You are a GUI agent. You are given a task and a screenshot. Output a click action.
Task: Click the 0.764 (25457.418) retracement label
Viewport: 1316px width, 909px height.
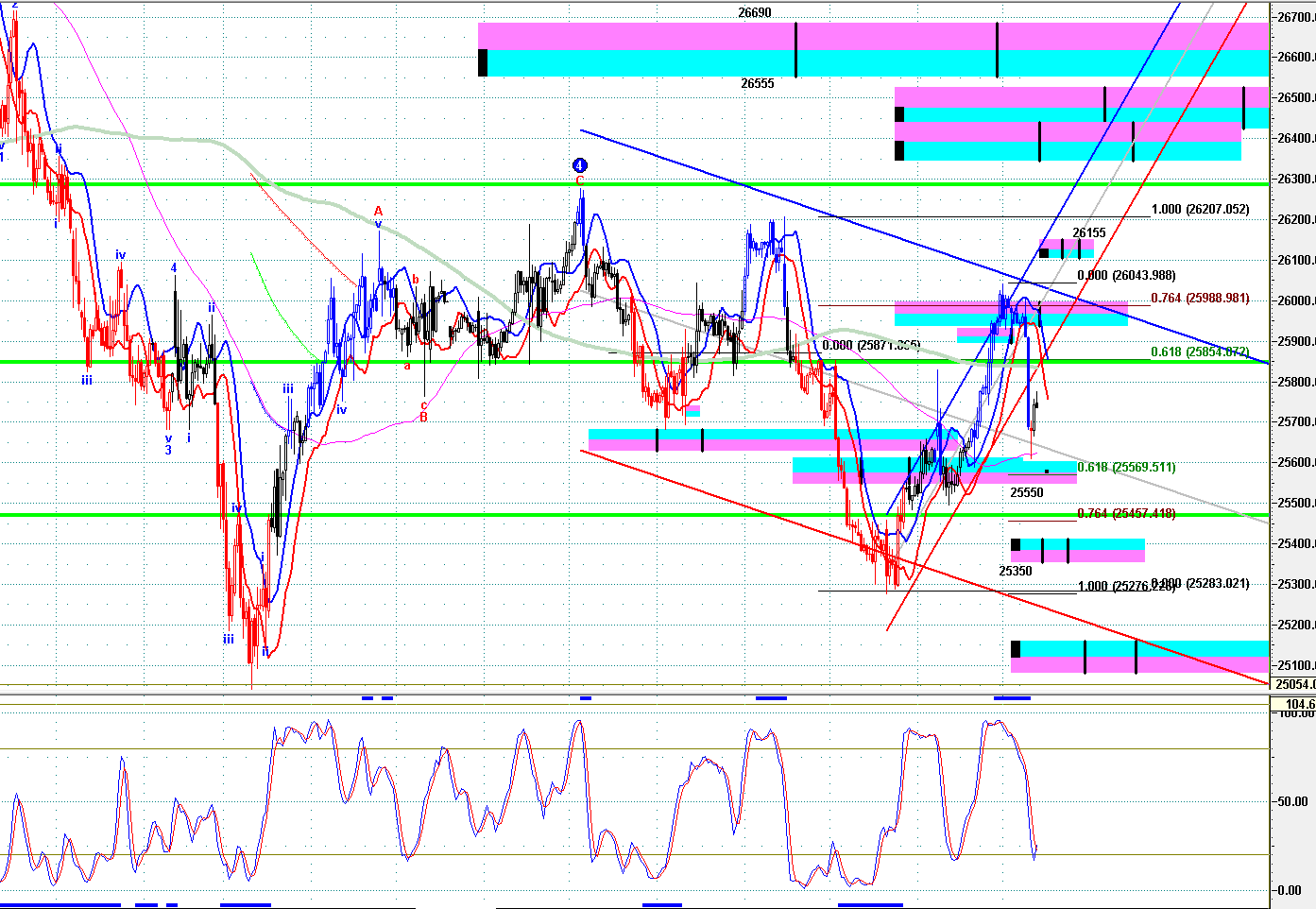[1126, 513]
